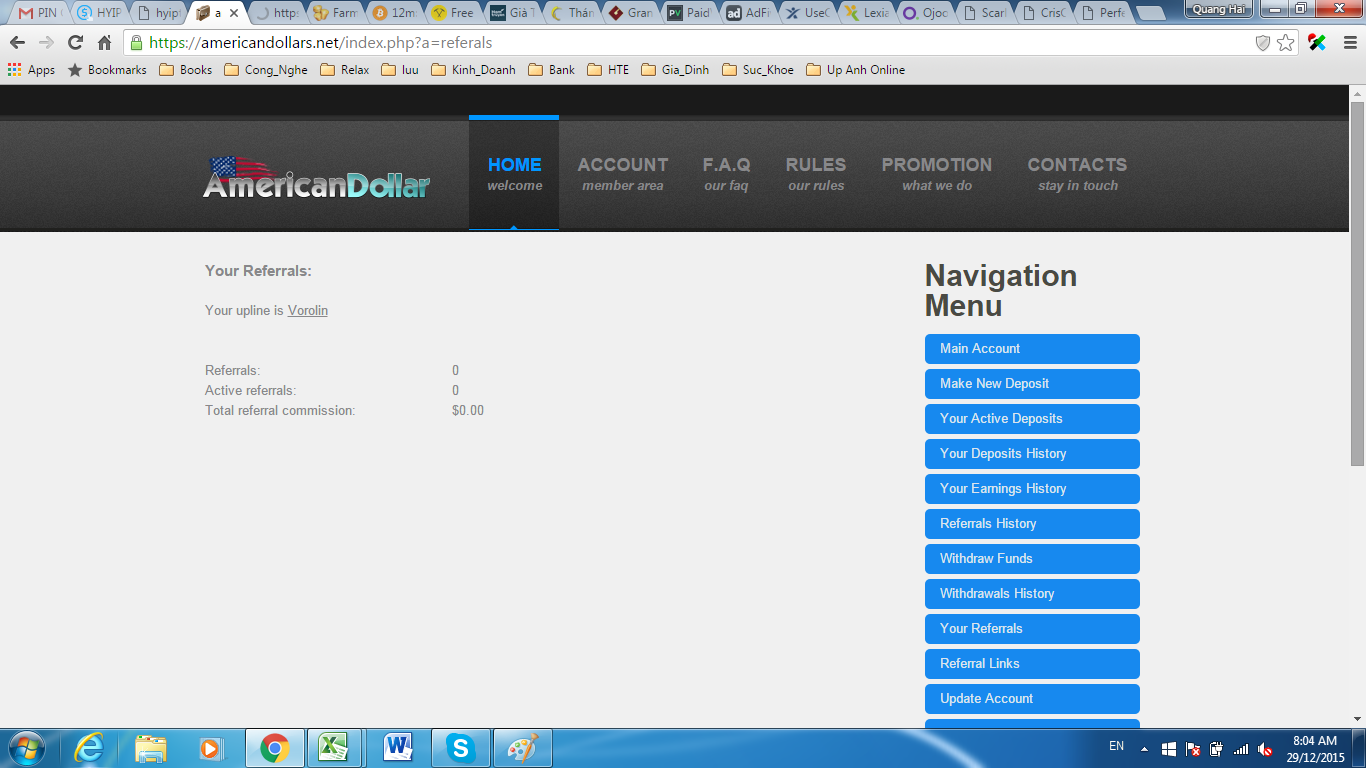1366x768 pixels.
Task: Open the Apps grid shortcut
Action: tap(31, 70)
